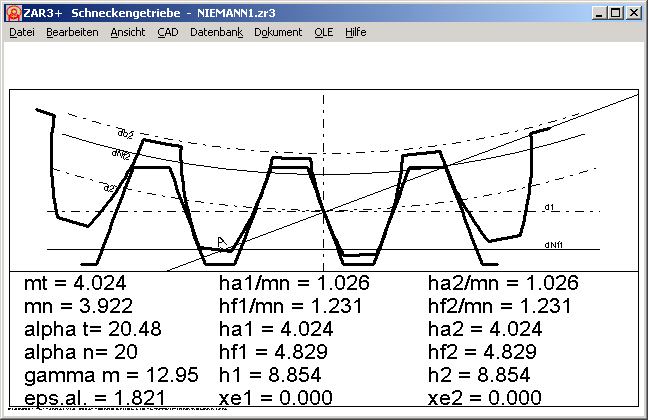Click the gamma m = 12.95 value
648x420 pixels.
[89, 375]
